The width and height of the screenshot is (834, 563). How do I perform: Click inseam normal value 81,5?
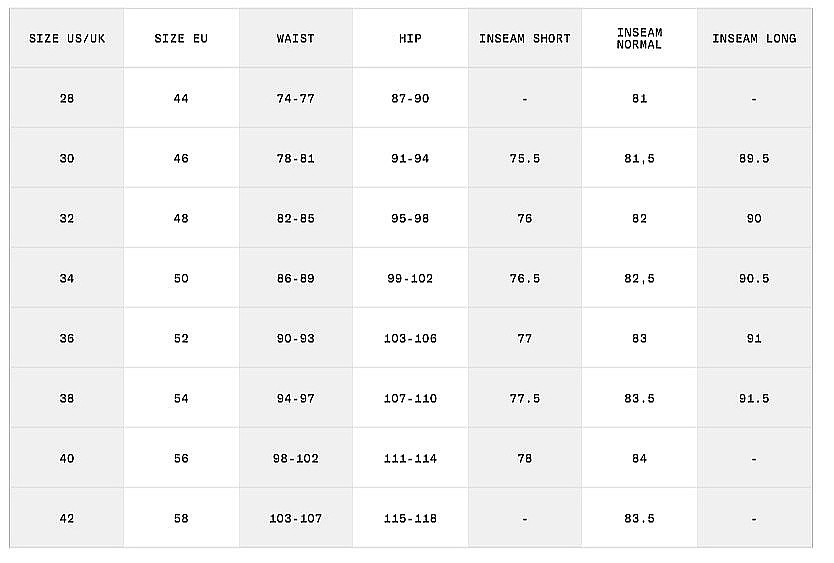click(639, 159)
